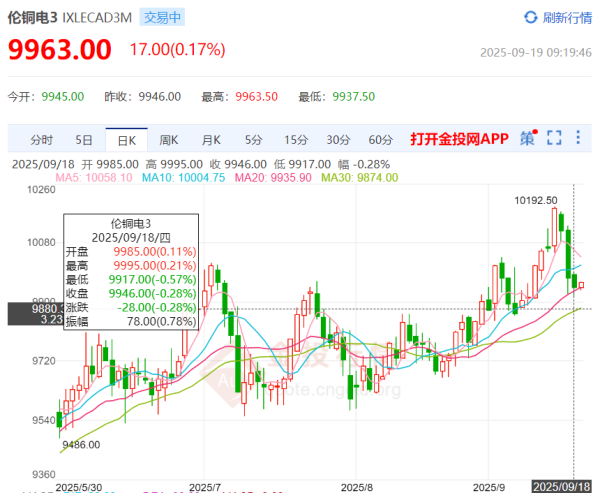Click the MA10: 10004.75 indicator label
Viewport: 600px width, 493px height.
(x=183, y=178)
